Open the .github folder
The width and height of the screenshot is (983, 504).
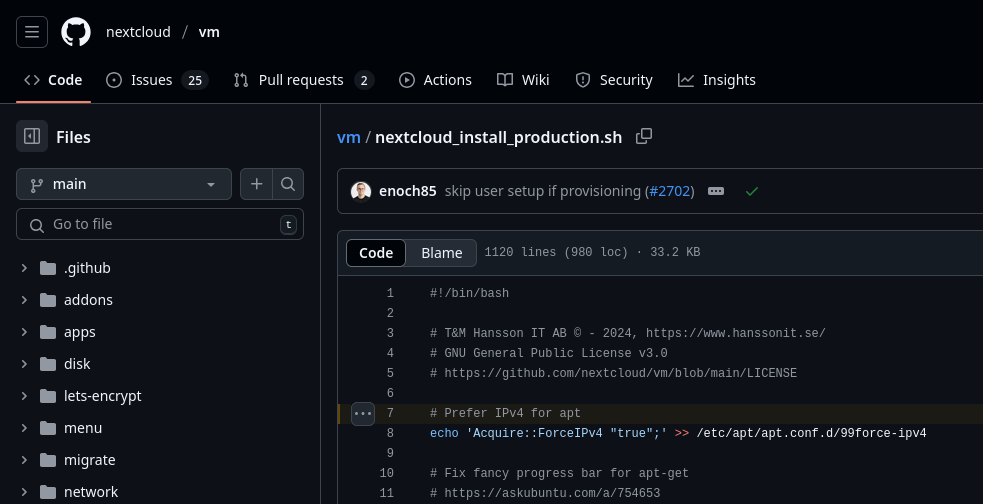click(87, 268)
